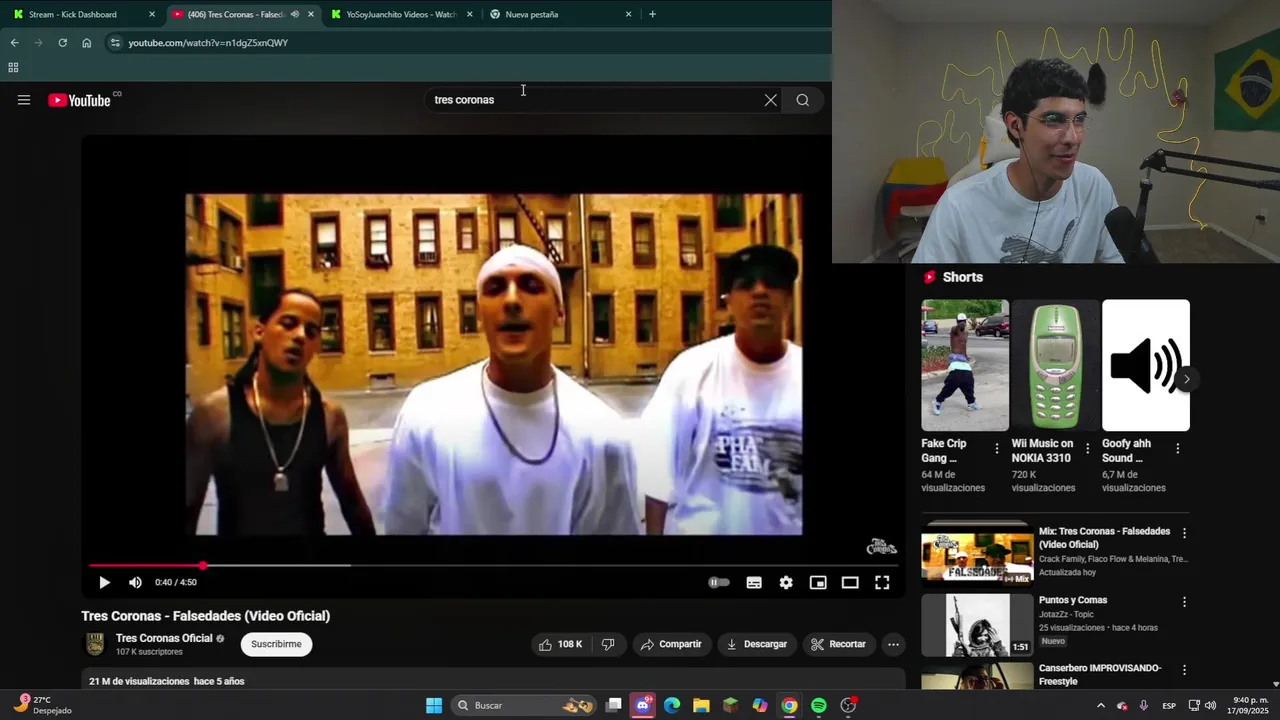The image size is (1280, 720).
Task: Switch to Tres Coronas - Falsedades browser tab
Action: (x=235, y=14)
